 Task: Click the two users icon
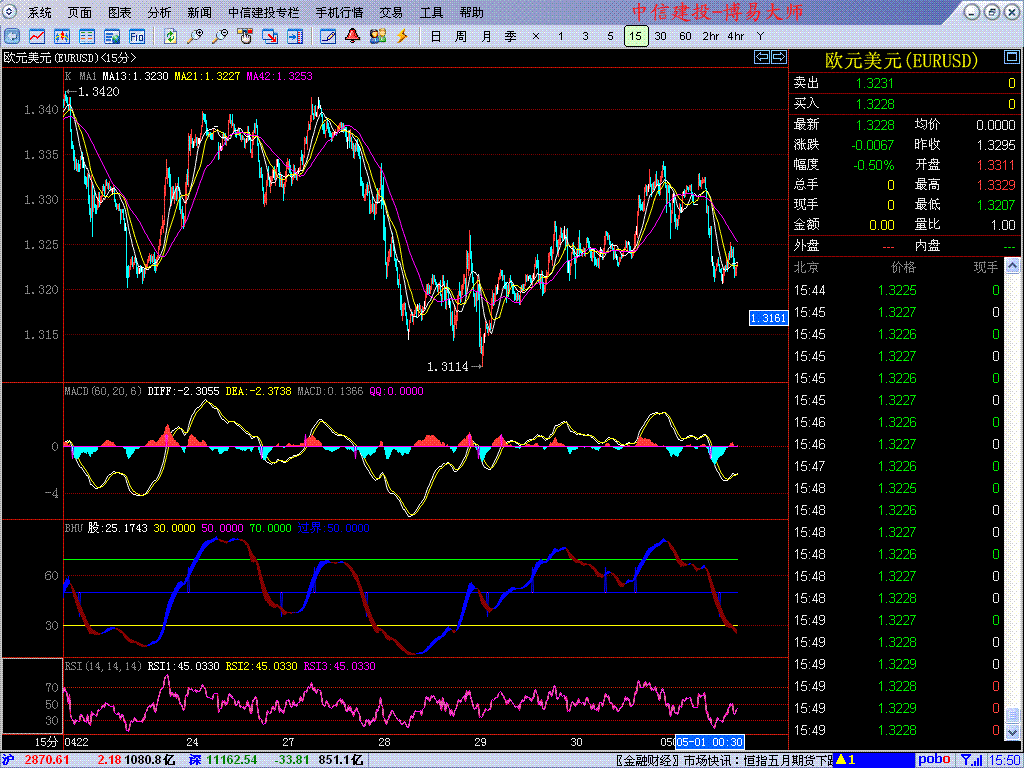377,36
